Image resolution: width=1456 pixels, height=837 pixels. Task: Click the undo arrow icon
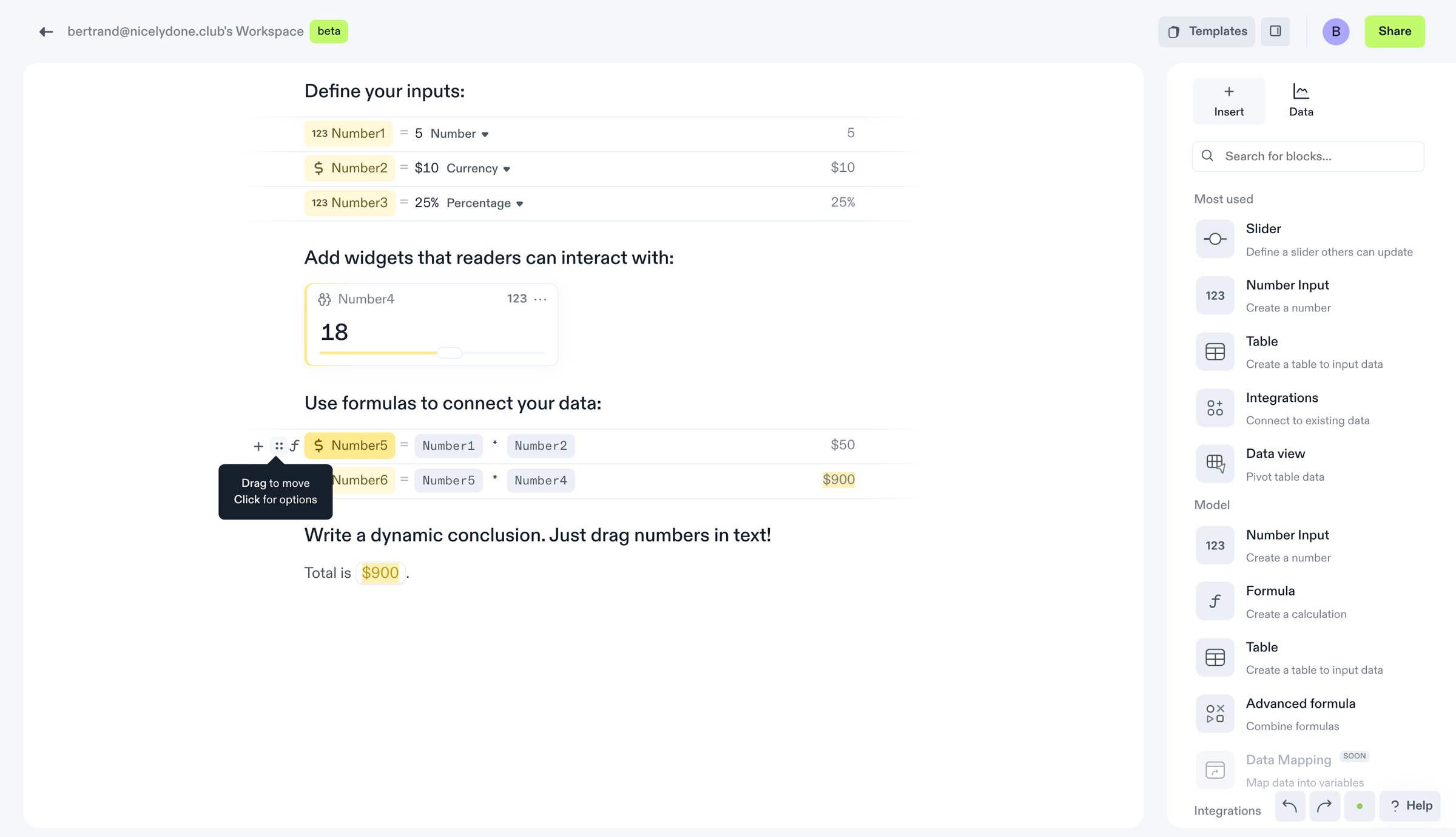1290,806
